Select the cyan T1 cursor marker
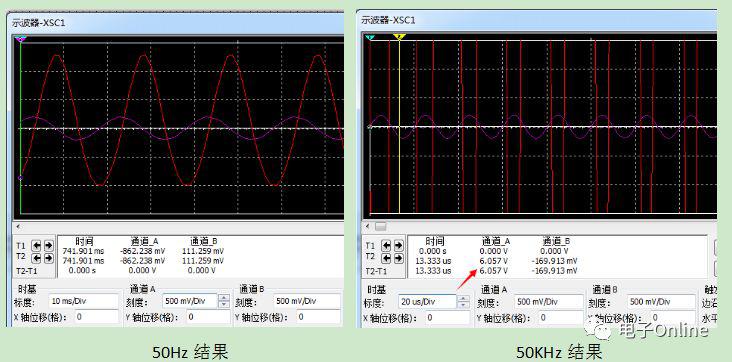Image resolution: width=732 pixels, height=362 pixels. (370, 37)
